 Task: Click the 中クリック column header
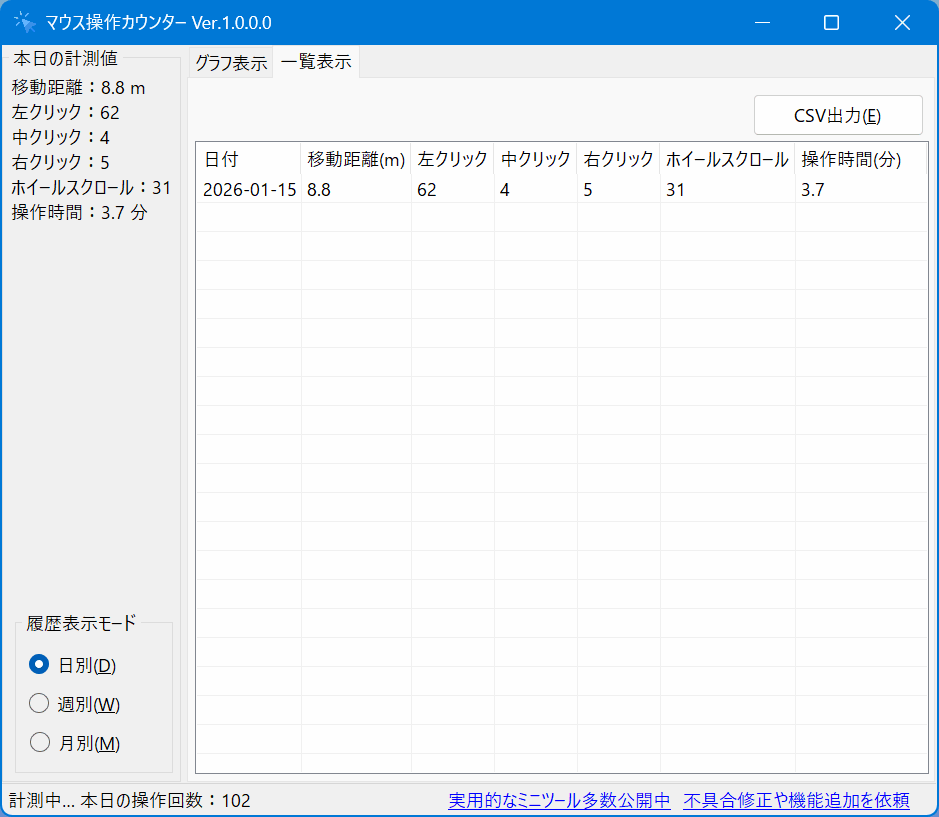pyautogui.click(x=535, y=160)
